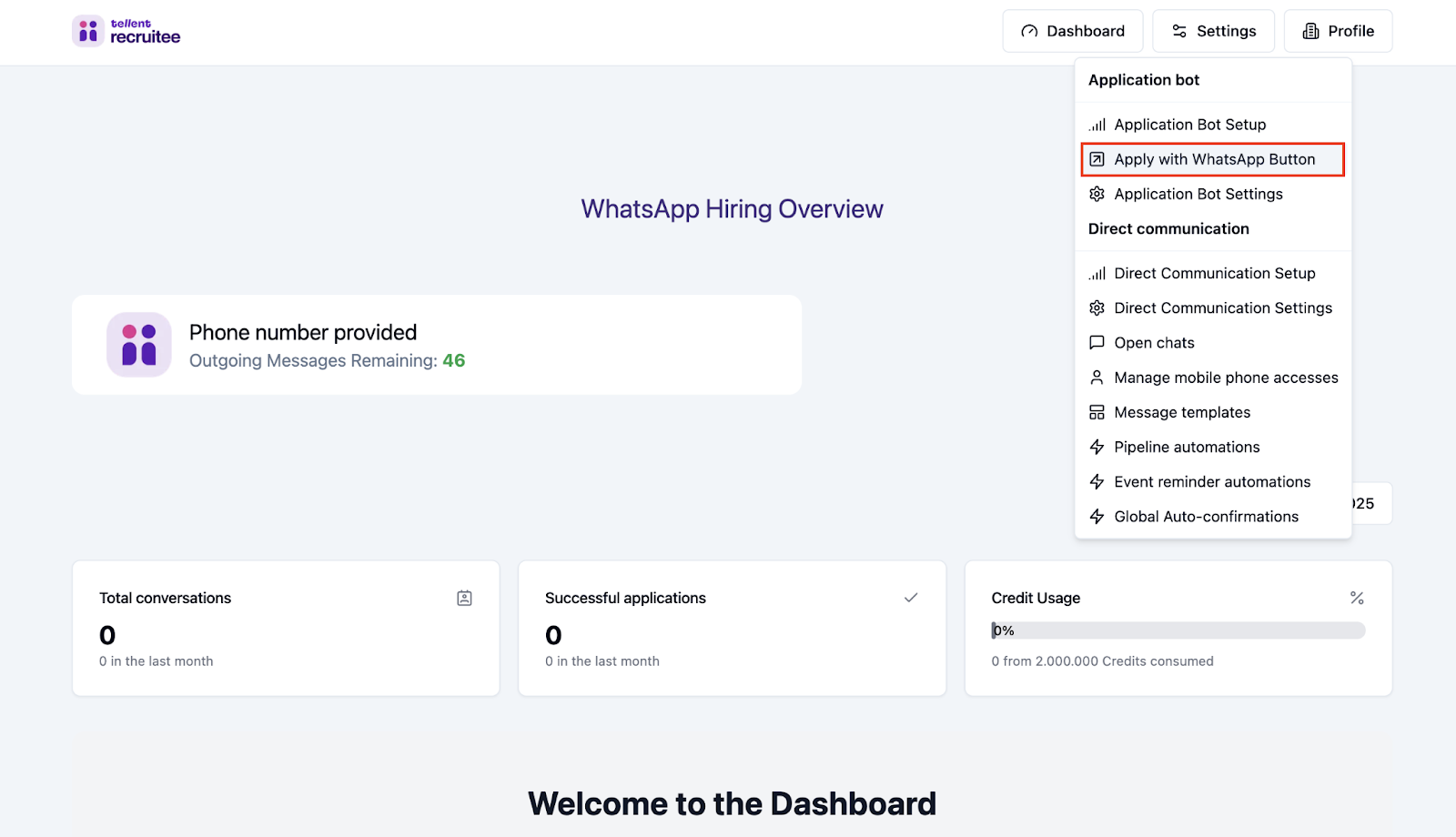The width and height of the screenshot is (1456, 837).
Task: Choose Global Auto-confirmations from the menu
Action: (x=1206, y=516)
